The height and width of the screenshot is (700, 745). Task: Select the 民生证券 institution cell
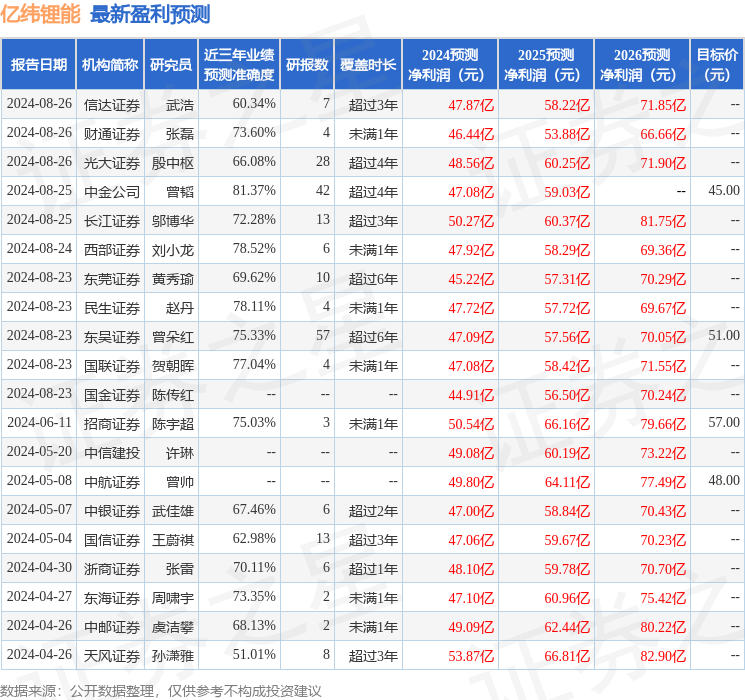pos(112,308)
